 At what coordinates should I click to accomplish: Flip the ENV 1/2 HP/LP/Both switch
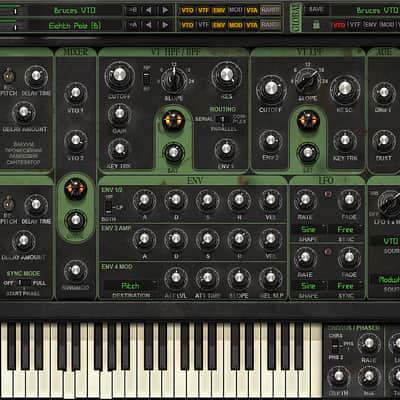[x=108, y=207]
